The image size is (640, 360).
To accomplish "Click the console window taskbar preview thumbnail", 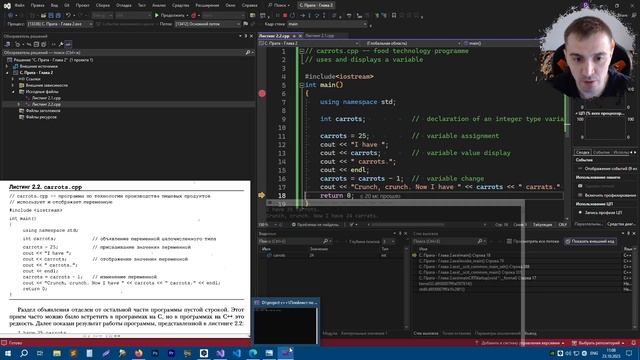I will [286, 321].
